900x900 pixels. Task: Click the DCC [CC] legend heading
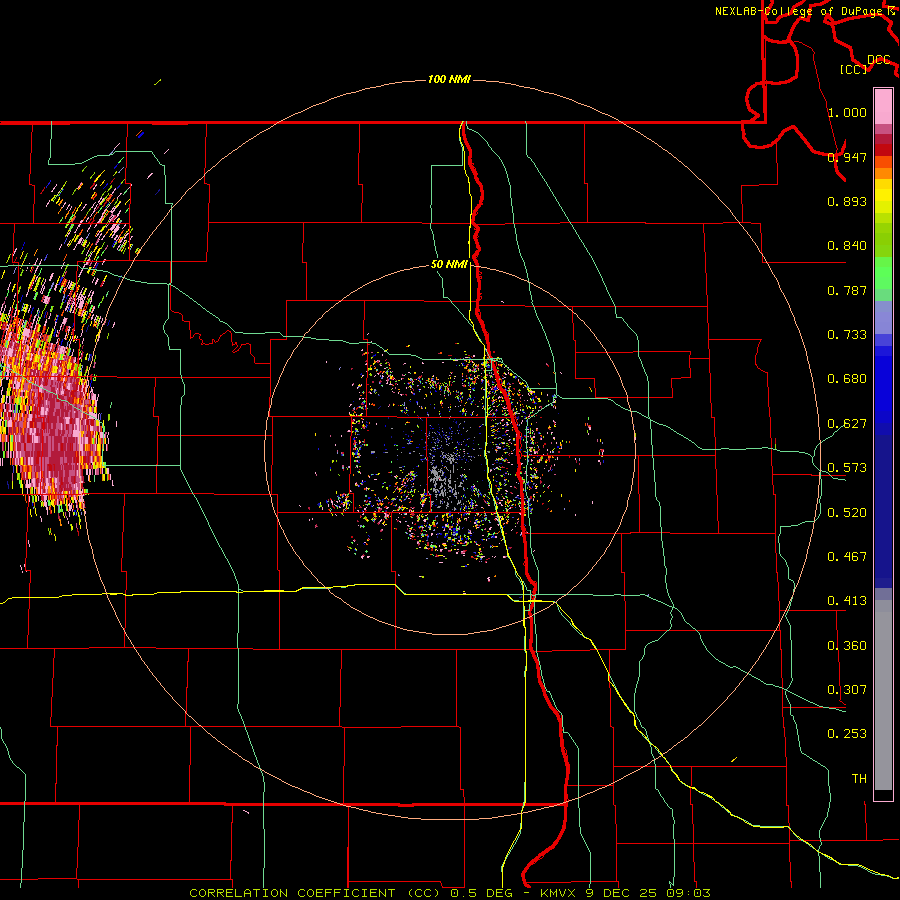pos(865,64)
